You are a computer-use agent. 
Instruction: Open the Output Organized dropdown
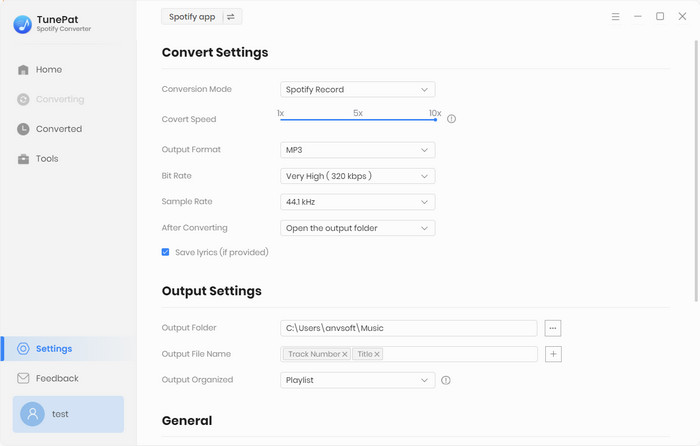coord(358,380)
